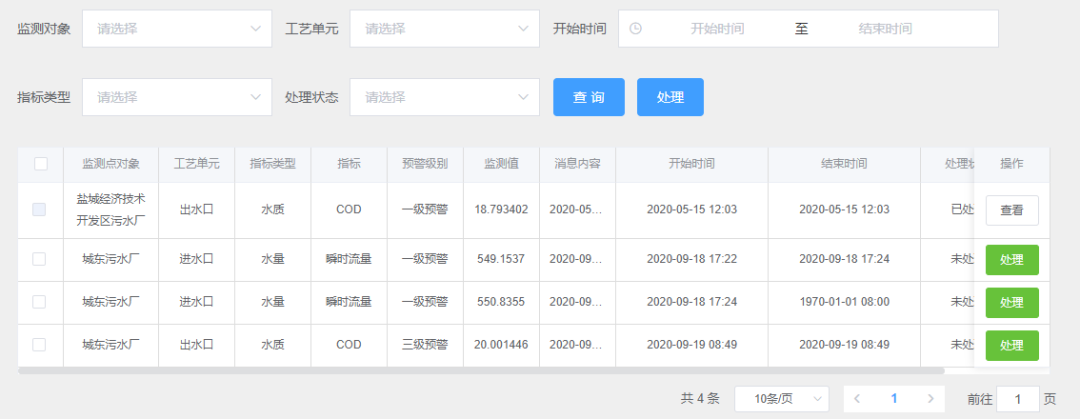Image resolution: width=1080 pixels, height=419 pixels.
Task: Click the blue 处理 button beside 查询
Action: 670,97
